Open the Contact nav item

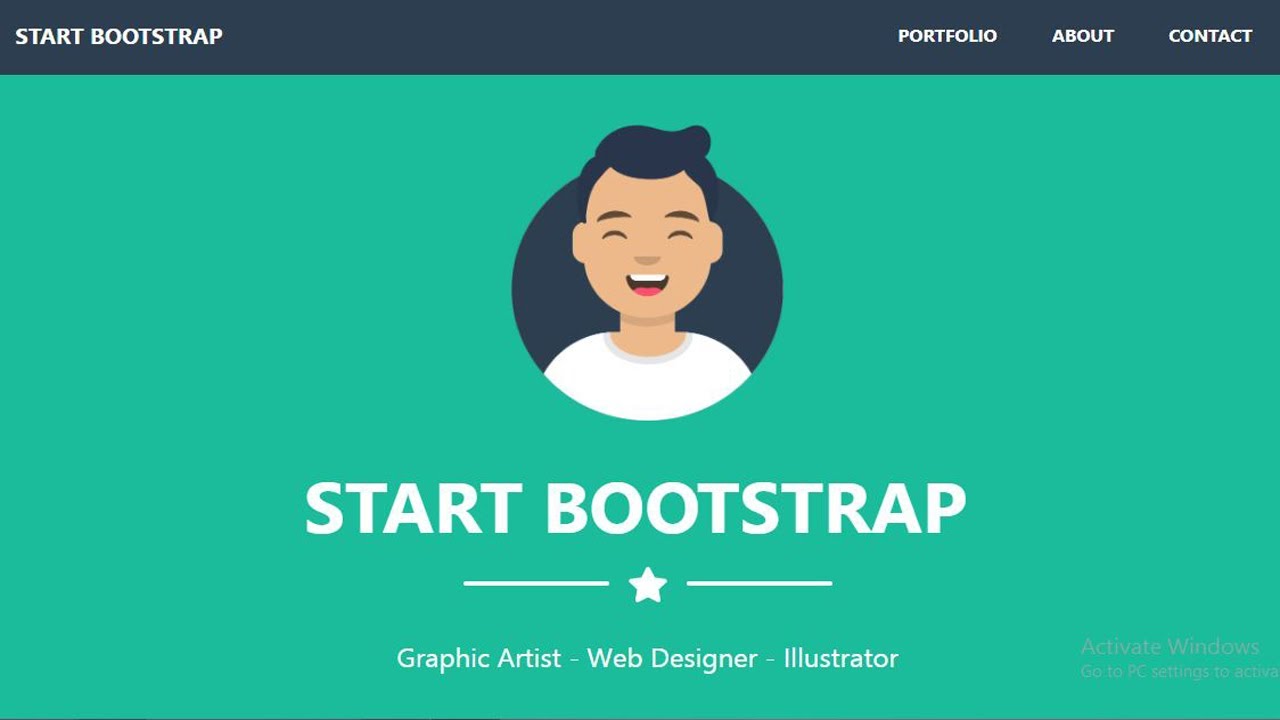click(1210, 36)
